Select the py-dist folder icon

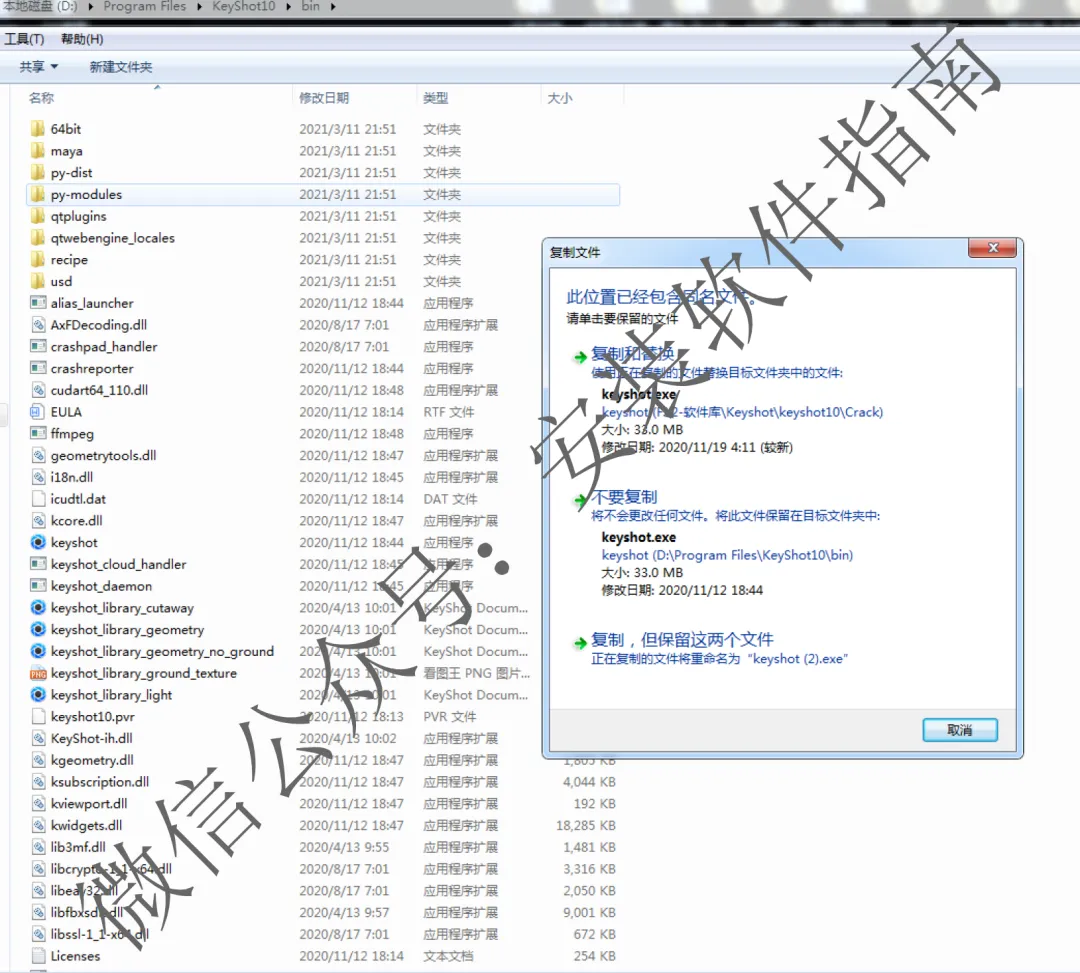(x=38, y=172)
